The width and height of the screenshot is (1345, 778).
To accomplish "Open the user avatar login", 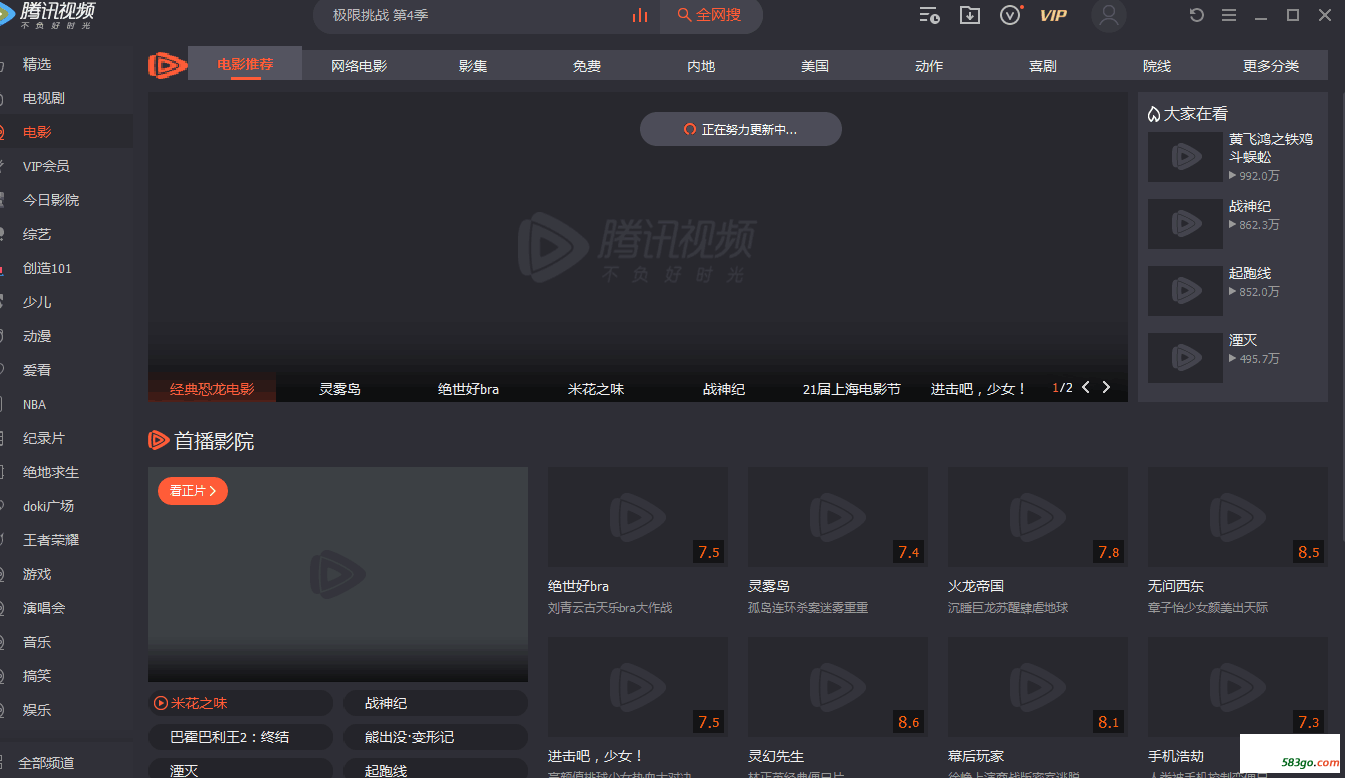I will (x=1109, y=15).
